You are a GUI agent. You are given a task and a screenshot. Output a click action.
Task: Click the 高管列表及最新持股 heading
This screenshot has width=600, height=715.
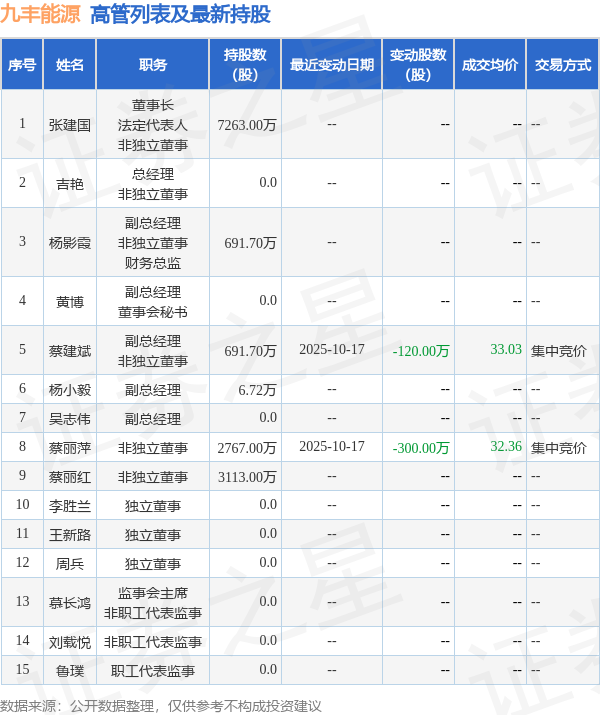pos(181,14)
